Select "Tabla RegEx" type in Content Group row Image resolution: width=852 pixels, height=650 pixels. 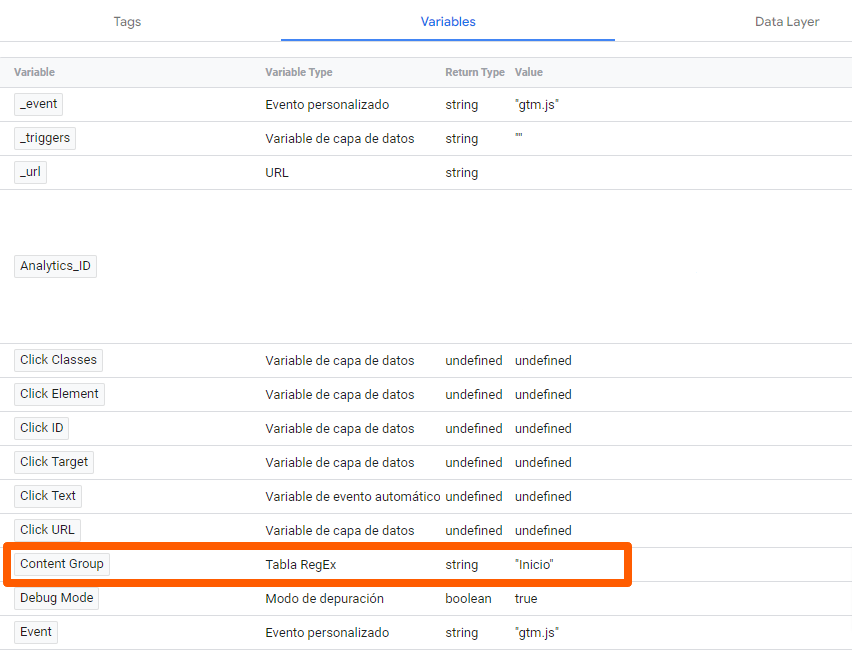pyautogui.click(x=300, y=565)
